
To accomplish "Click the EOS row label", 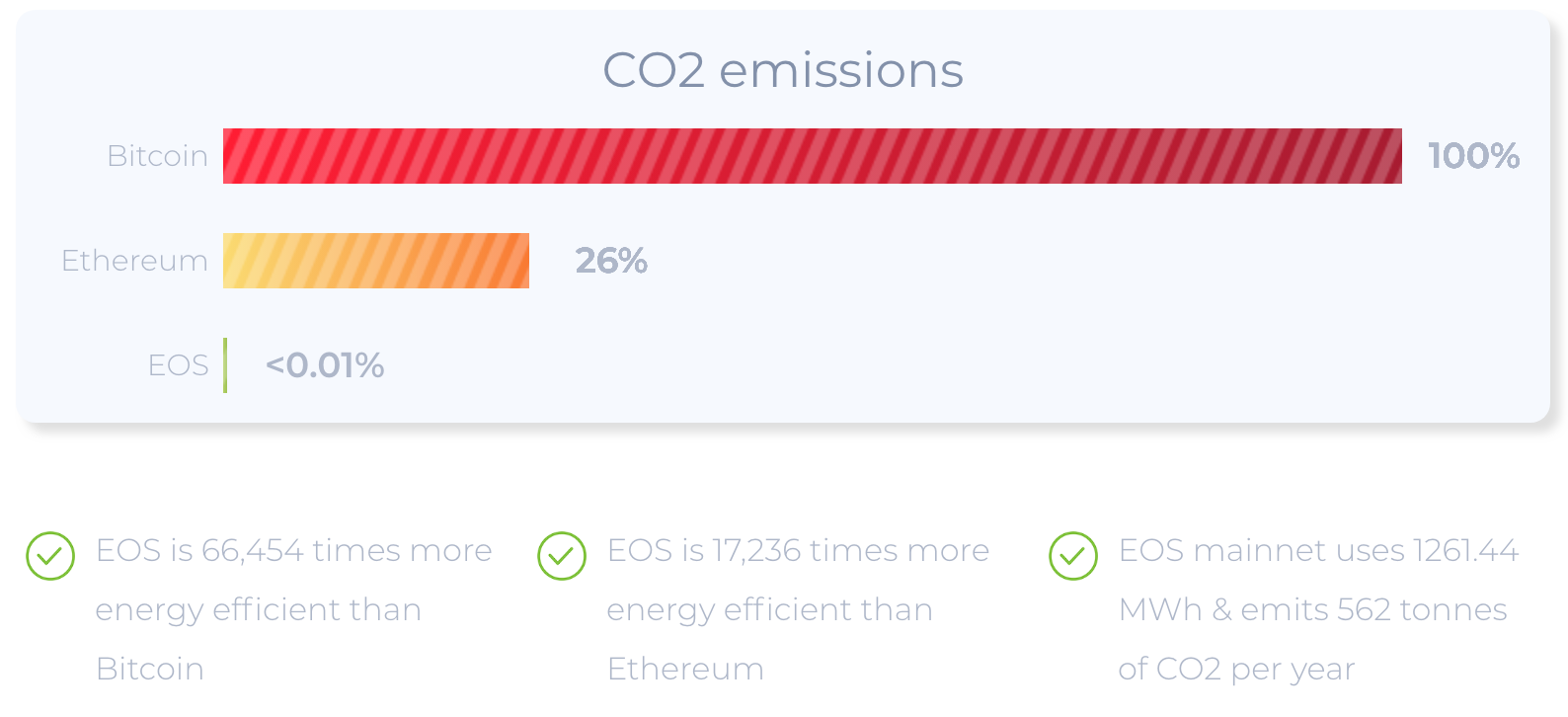I will coord(179,365).
